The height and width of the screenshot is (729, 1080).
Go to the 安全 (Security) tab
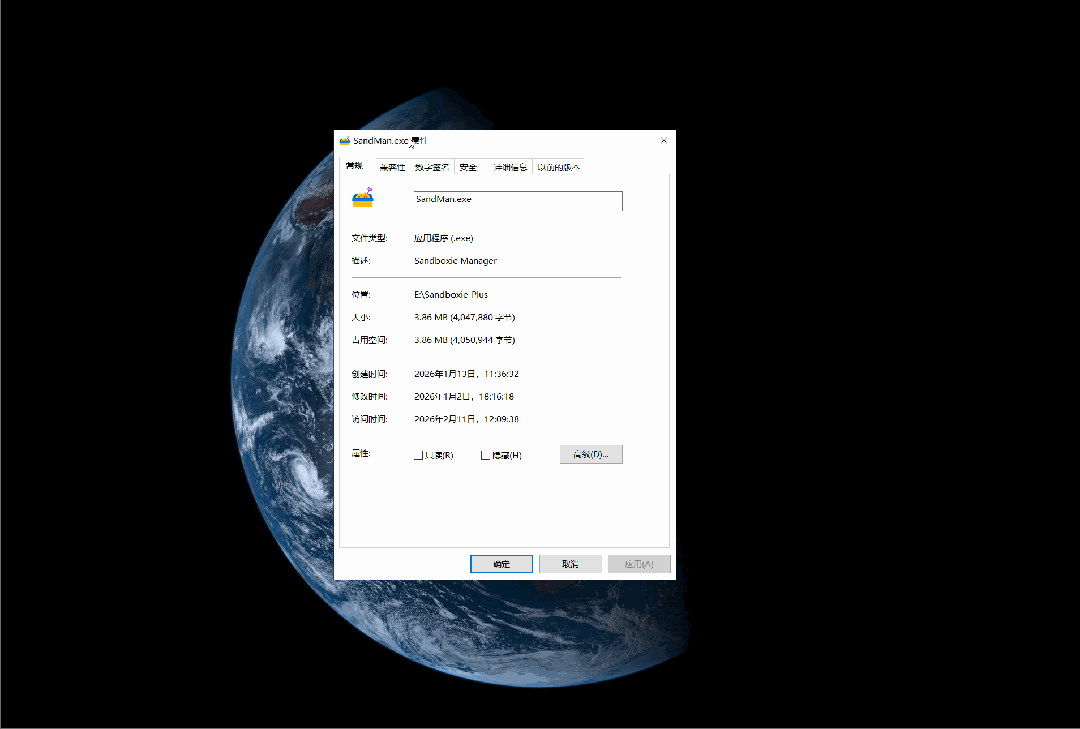click(x=468, y=167)
